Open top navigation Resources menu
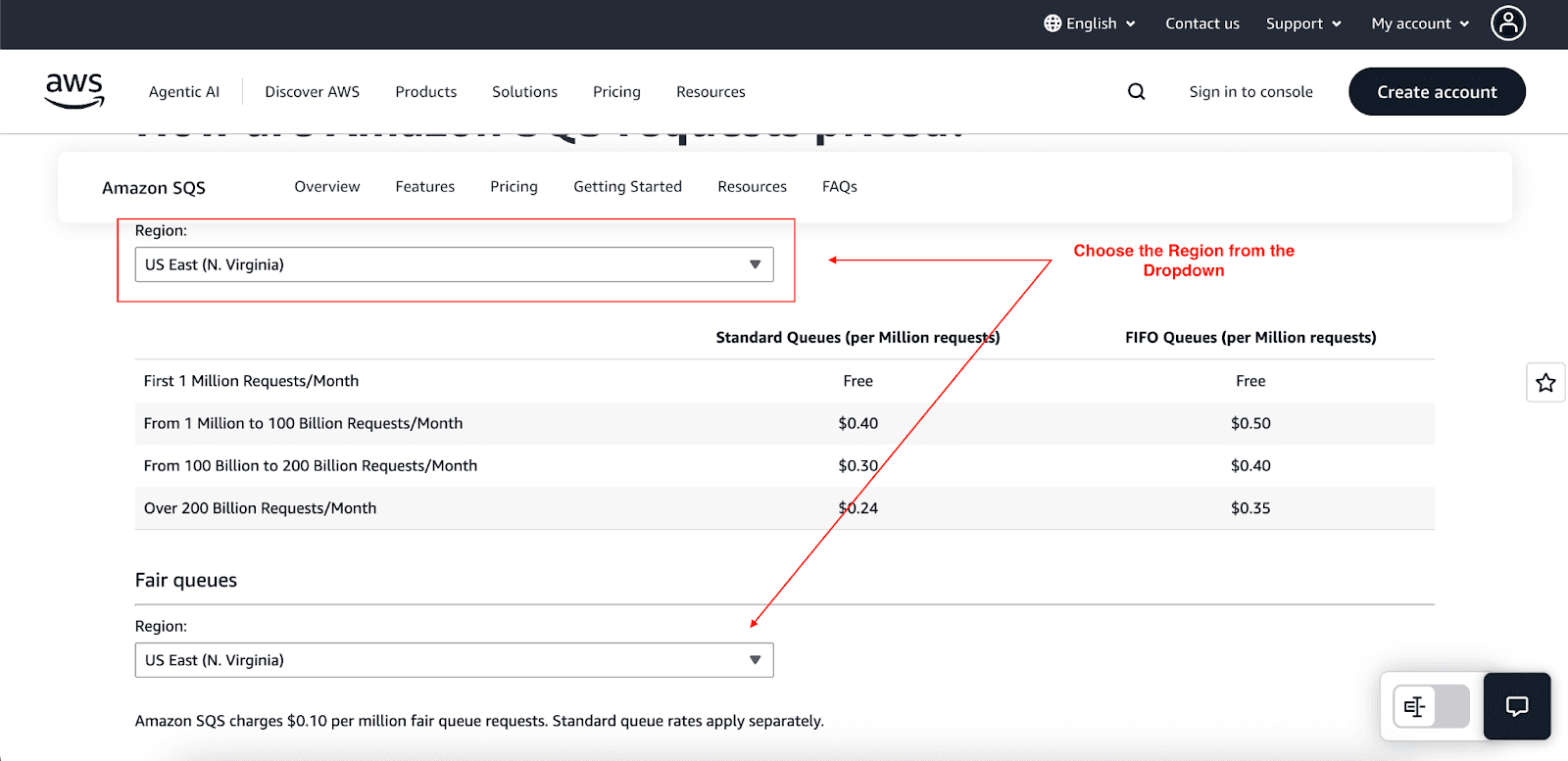The width and height of the screenshot is (1568, 761). coord(710,91)
